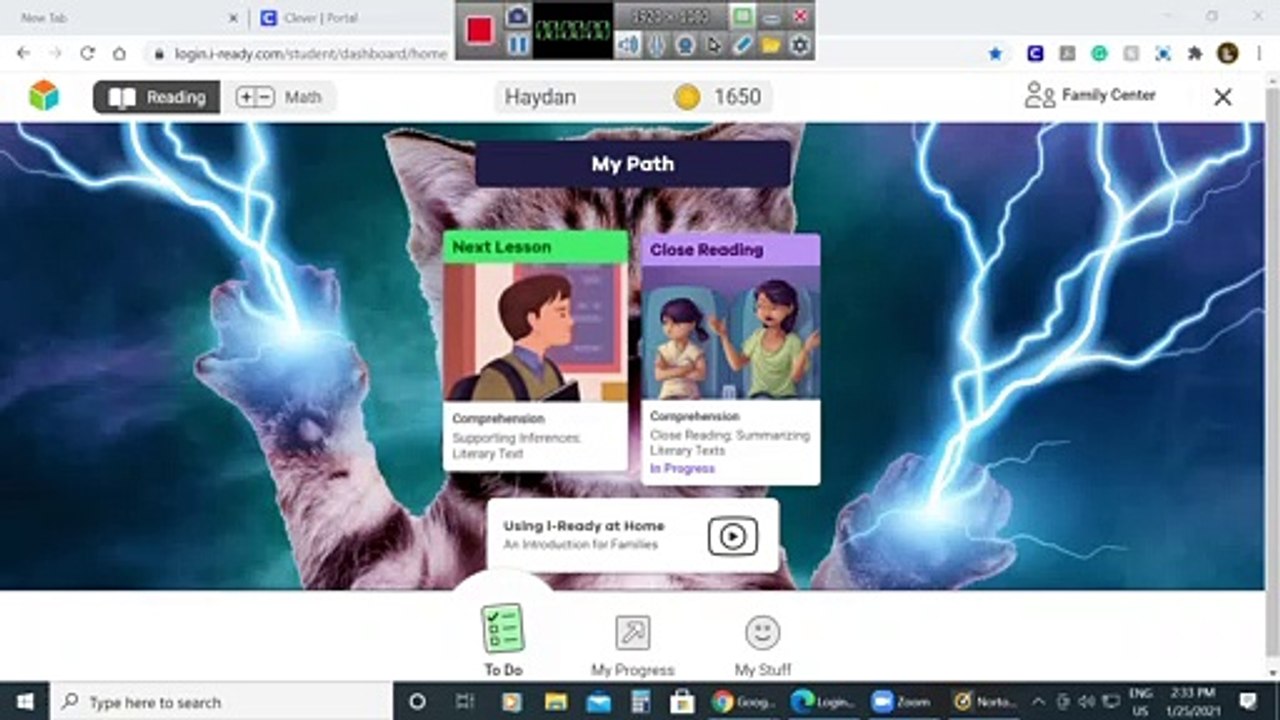Viewport: 1280px width, 720px height.
Task: Click the i-Ready cube logo
Action: pyautogui.click(x=44, y=96)
